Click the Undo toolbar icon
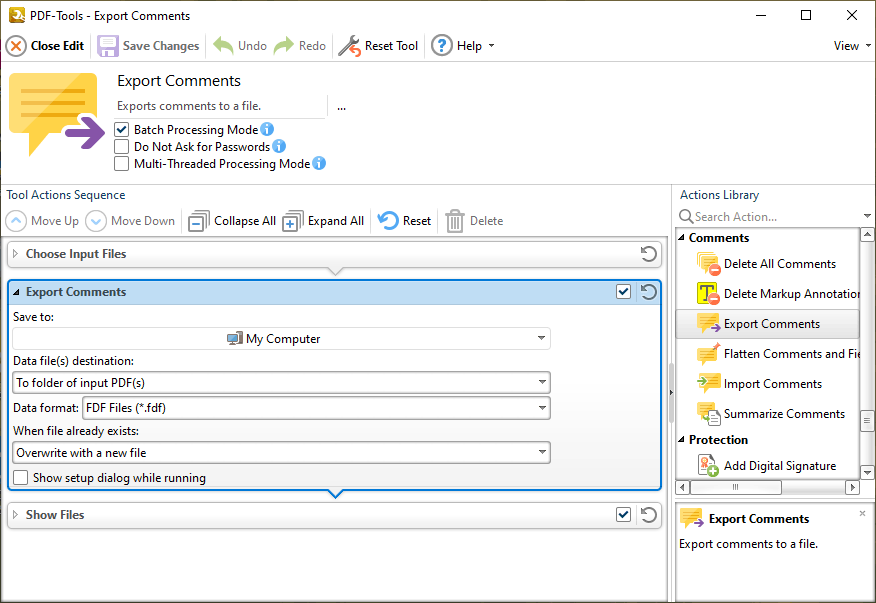The width and height of the screenshot is (876, 603). (x=220, y=45)
